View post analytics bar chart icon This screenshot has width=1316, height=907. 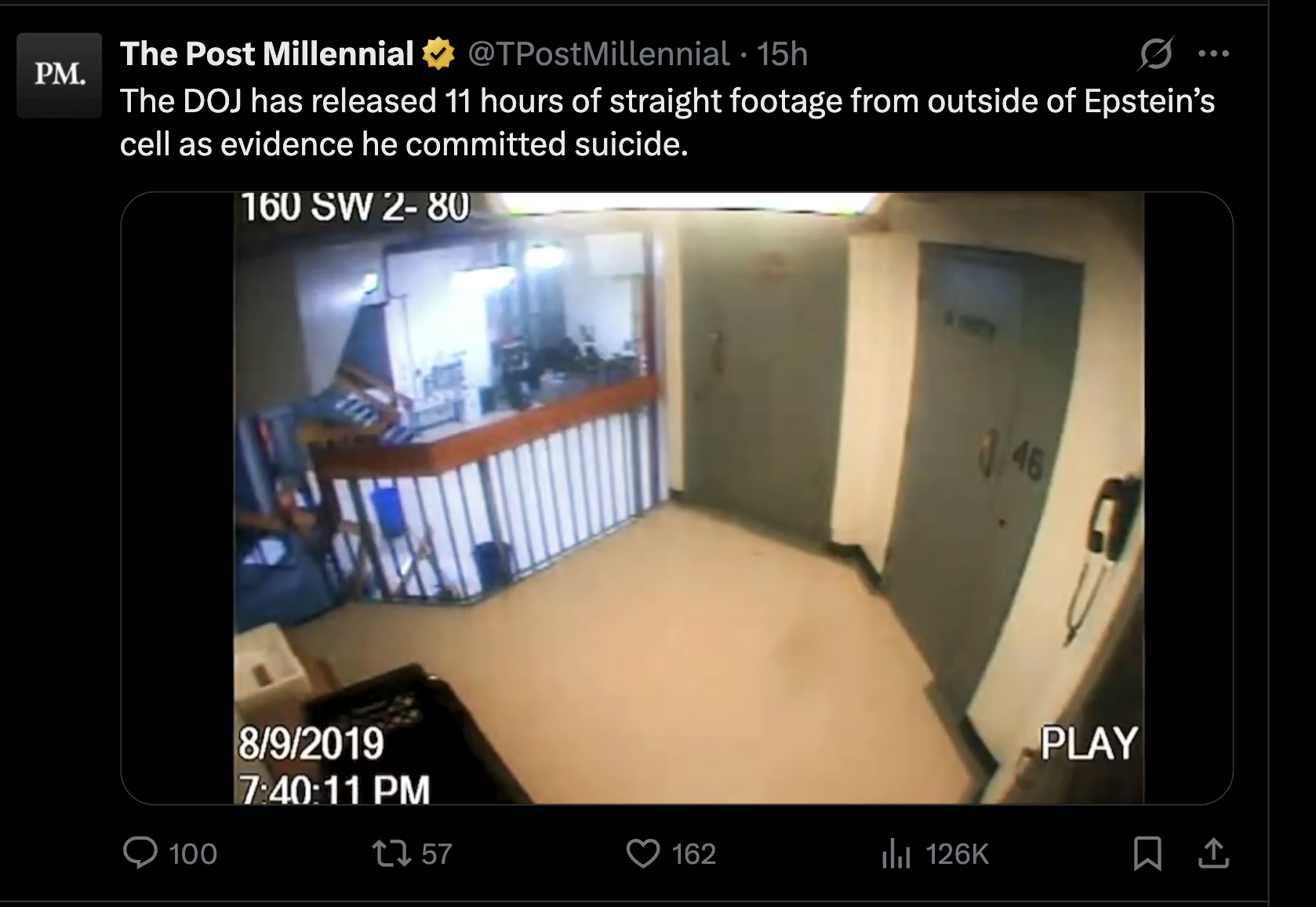pos(896,854)
